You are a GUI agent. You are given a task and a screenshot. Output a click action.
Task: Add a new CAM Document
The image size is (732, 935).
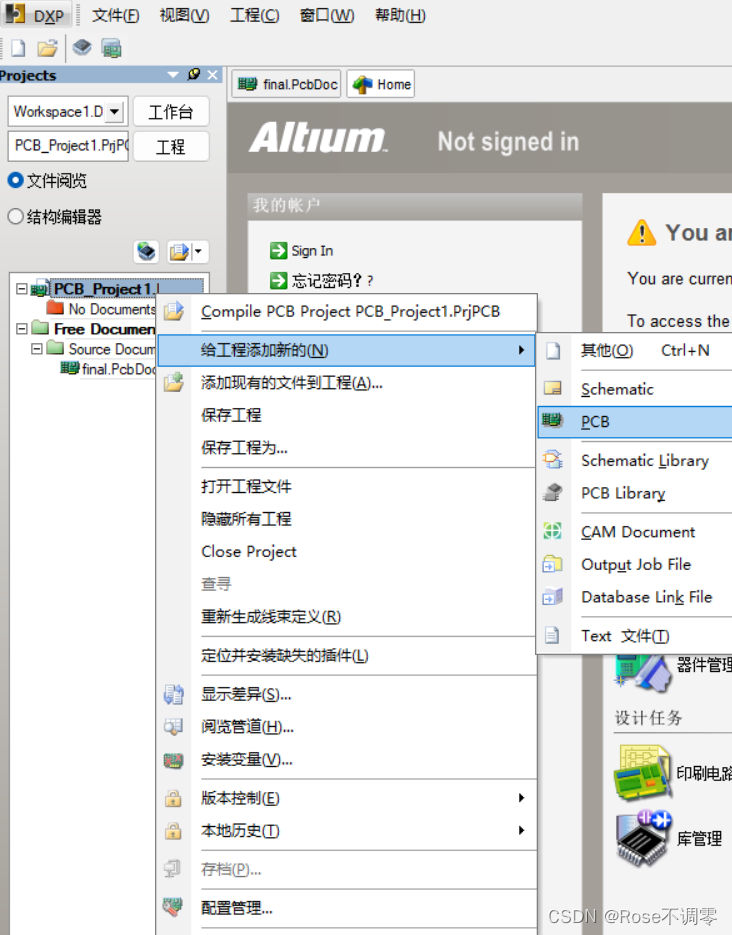pyautogui.click(x=635, y=532)
